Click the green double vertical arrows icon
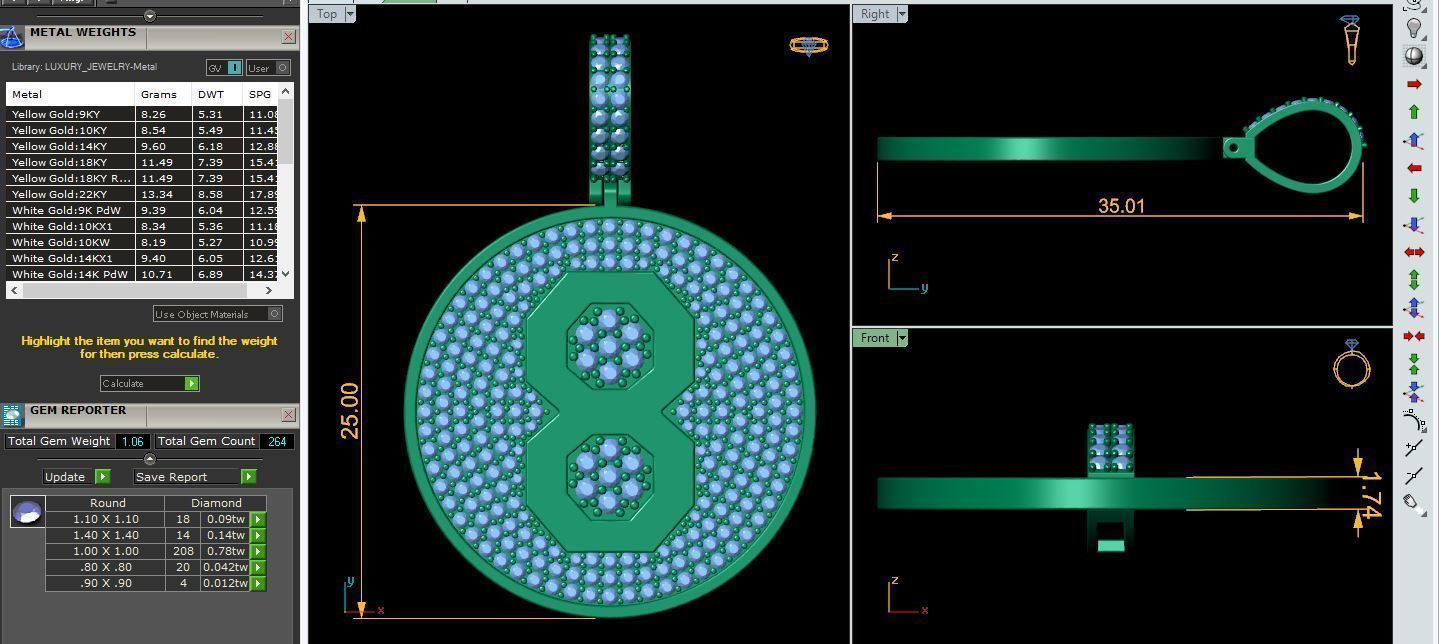The width and height of the screenshot is (1439, 644). point(1414,280)
